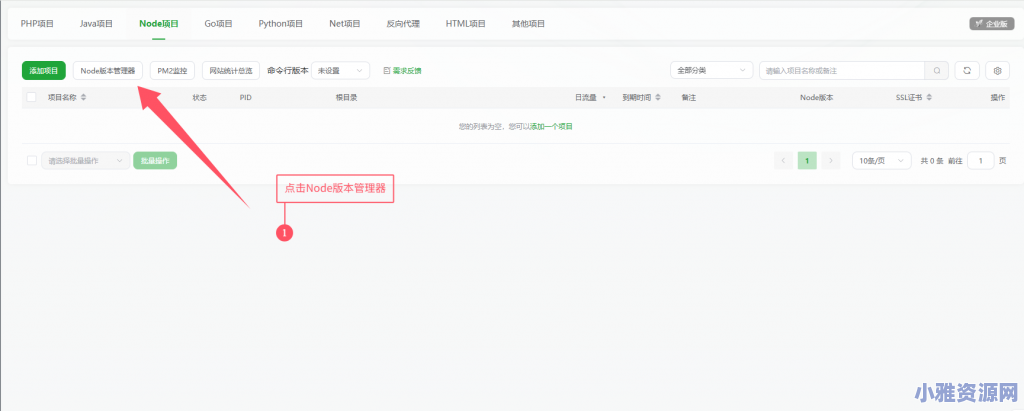This screenshot has height=411, width=1024.
Task: Click the 添加一个项目 link in empty list
Action: pos(551,126)
